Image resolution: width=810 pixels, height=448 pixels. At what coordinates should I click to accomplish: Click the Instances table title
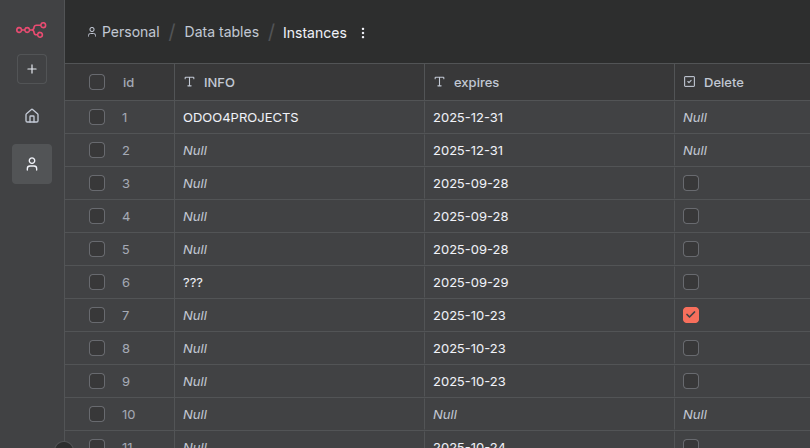point(314,33)
